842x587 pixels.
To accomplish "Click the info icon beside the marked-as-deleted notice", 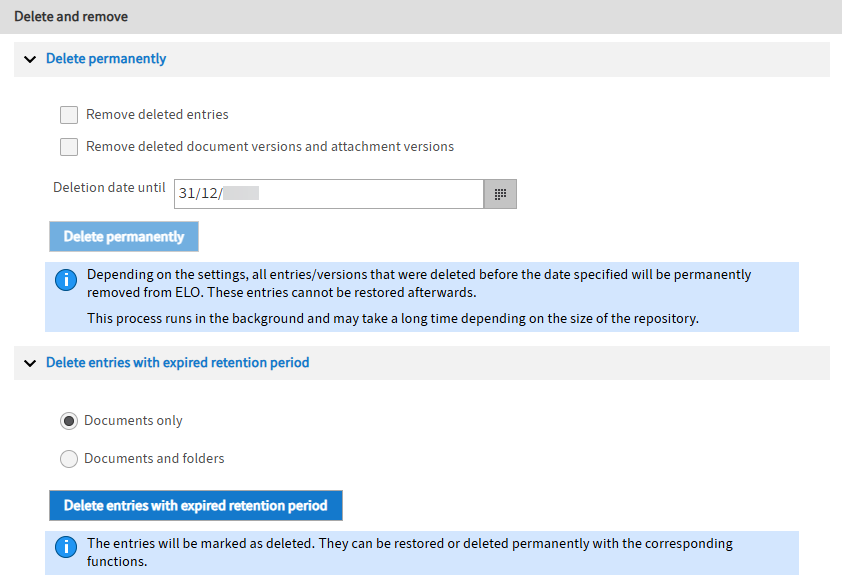I will (66, 547).
